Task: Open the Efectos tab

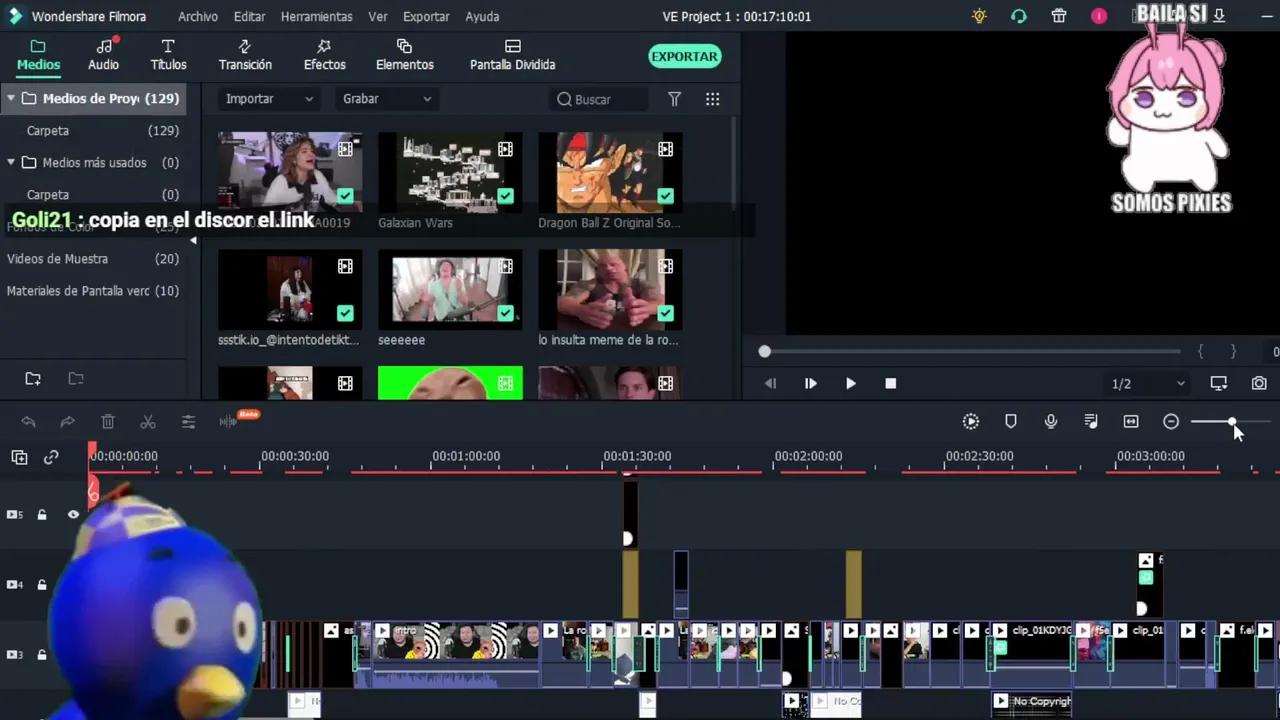Action: click(x=324, y=55)
